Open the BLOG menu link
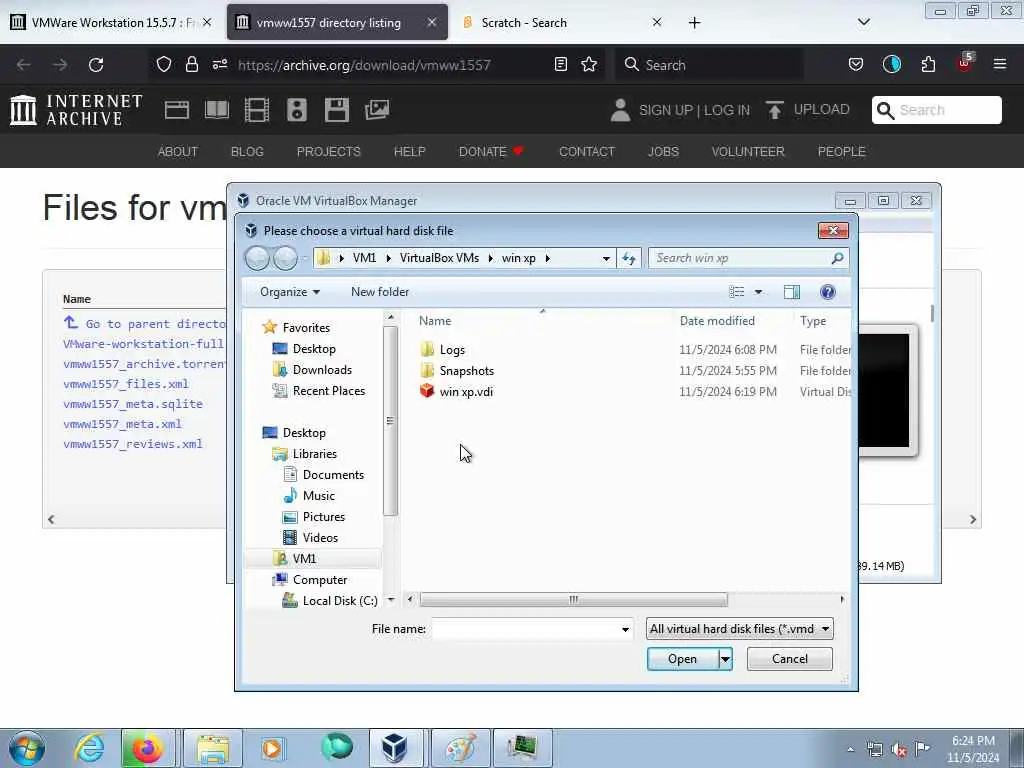1024x768 pixels. pos(248,152)
